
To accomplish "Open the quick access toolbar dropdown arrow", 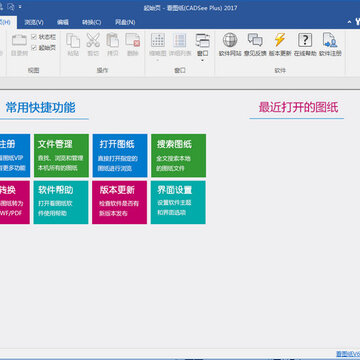I will (20, 6).
